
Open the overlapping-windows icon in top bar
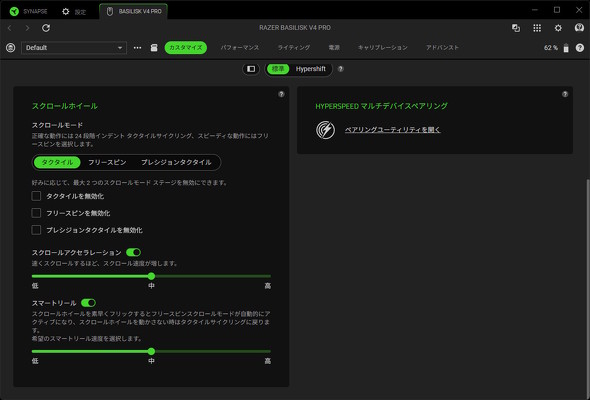click(516, 28)
